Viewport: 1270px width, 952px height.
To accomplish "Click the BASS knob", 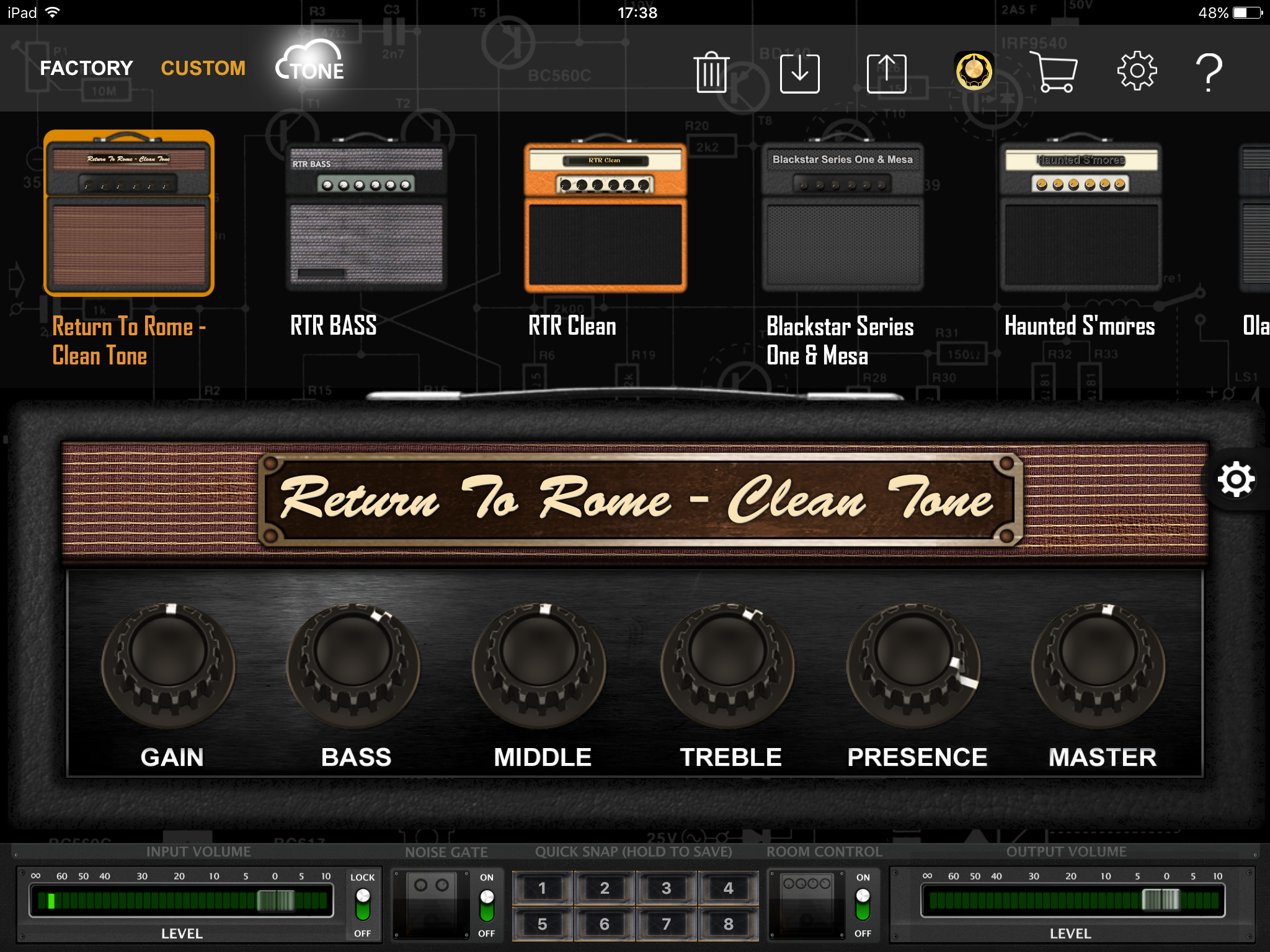I will point(353,664).
